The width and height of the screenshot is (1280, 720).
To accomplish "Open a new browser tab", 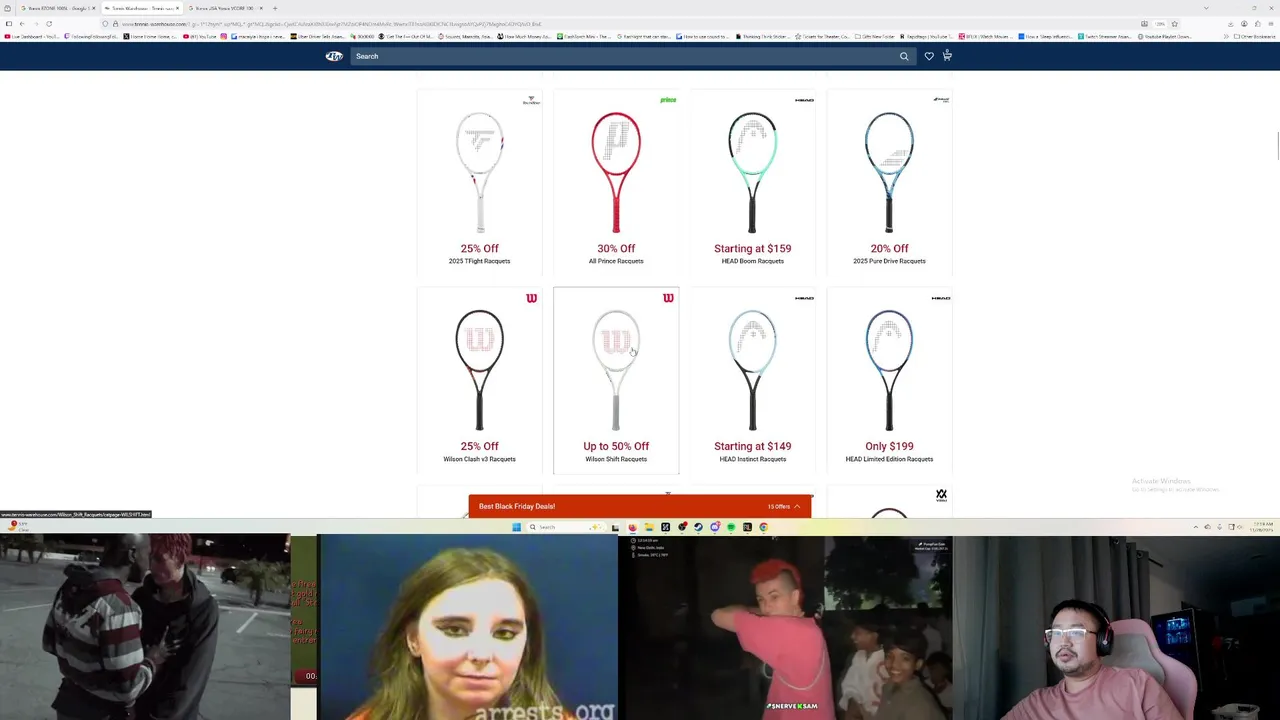I will pyautogui.click(x=275, y=8).
